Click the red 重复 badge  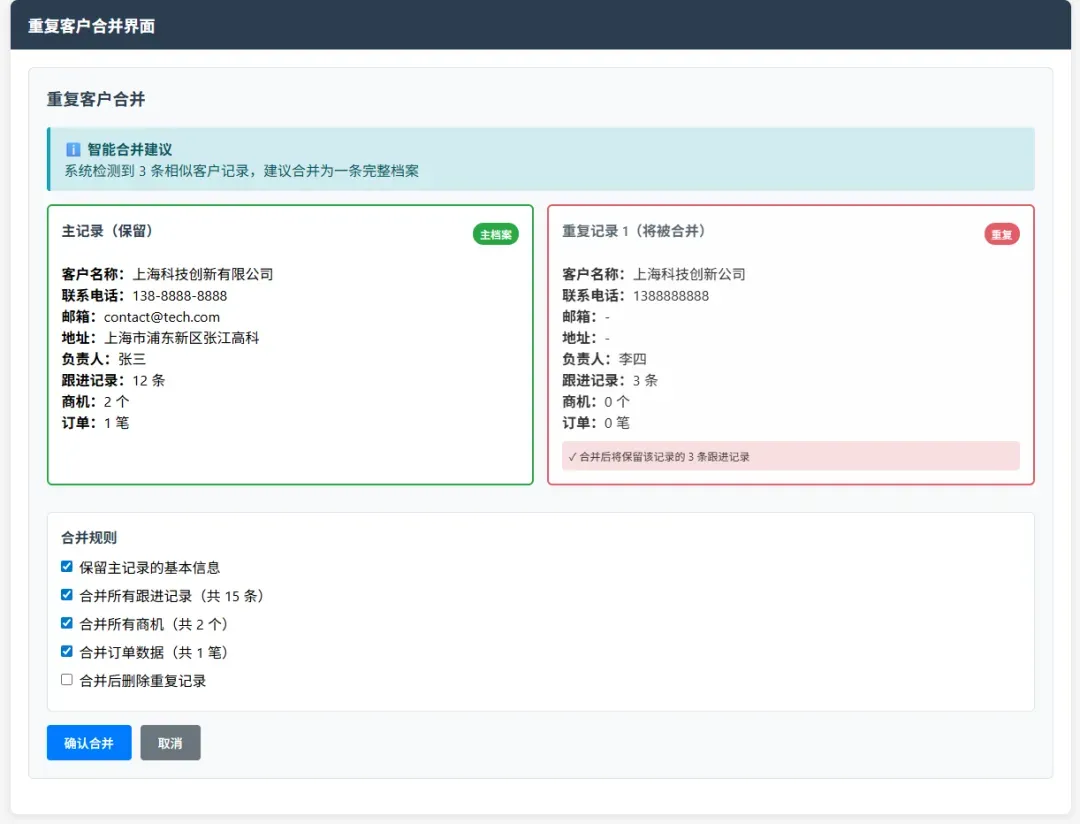click(1001, 235)
